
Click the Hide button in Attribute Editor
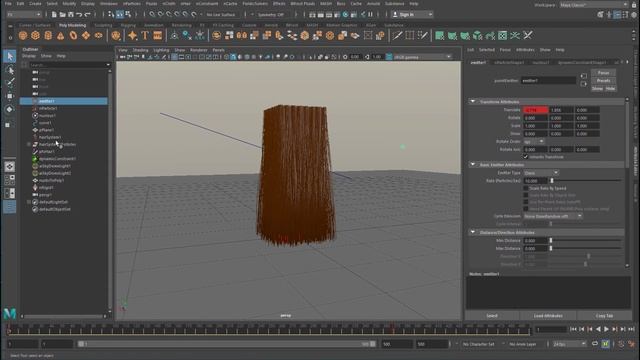(x=610, y=89)
